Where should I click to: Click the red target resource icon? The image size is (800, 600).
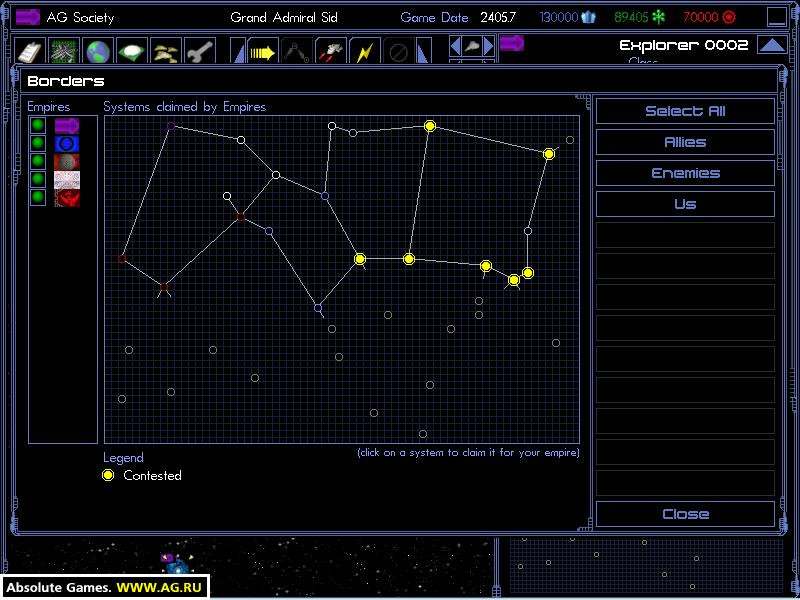(730, 17)
